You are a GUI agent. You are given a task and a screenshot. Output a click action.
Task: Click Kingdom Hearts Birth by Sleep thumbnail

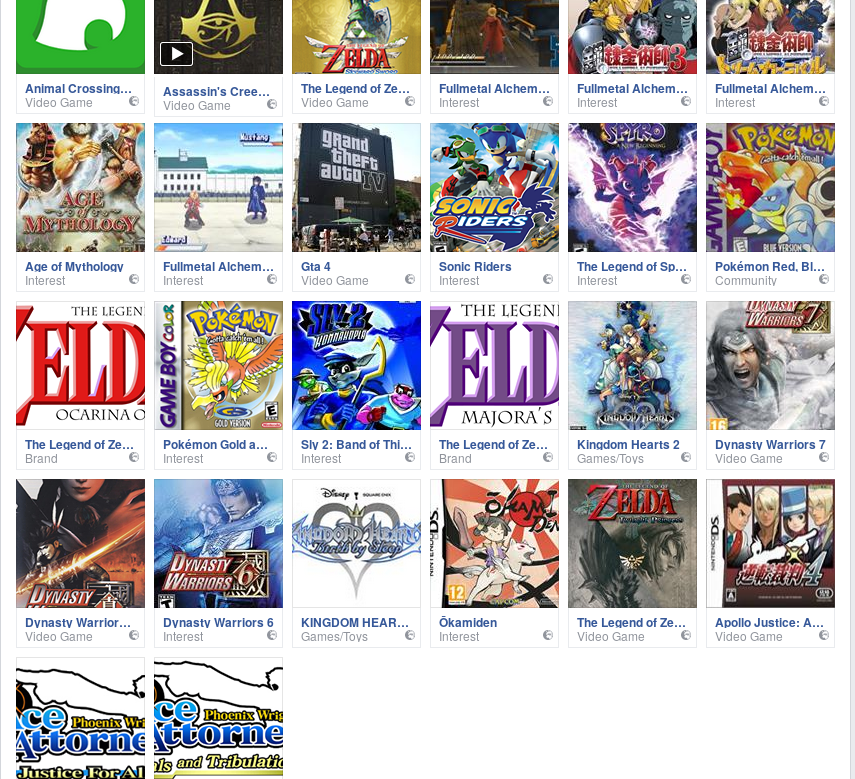tap(357, 544)
